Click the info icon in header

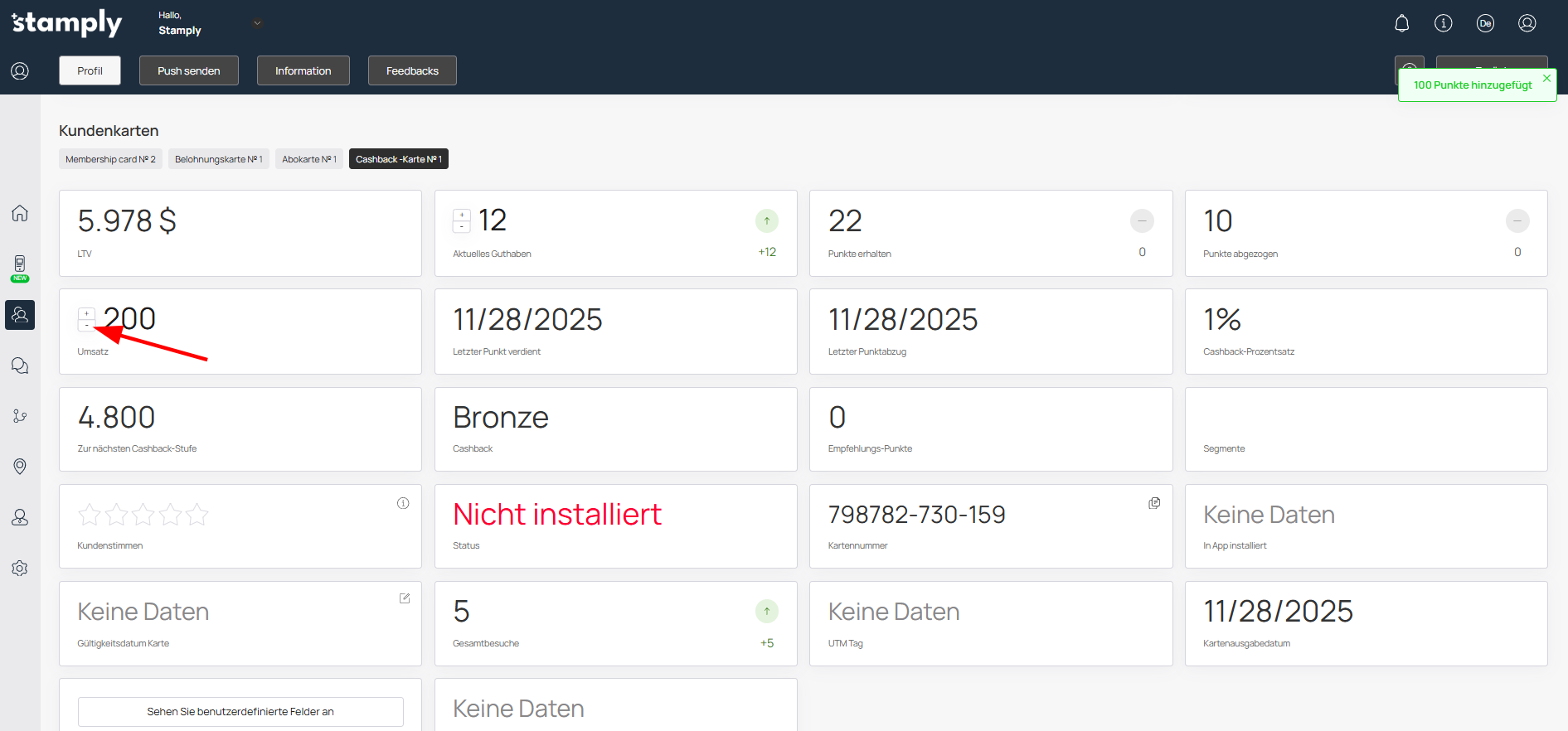[1443, 23]
